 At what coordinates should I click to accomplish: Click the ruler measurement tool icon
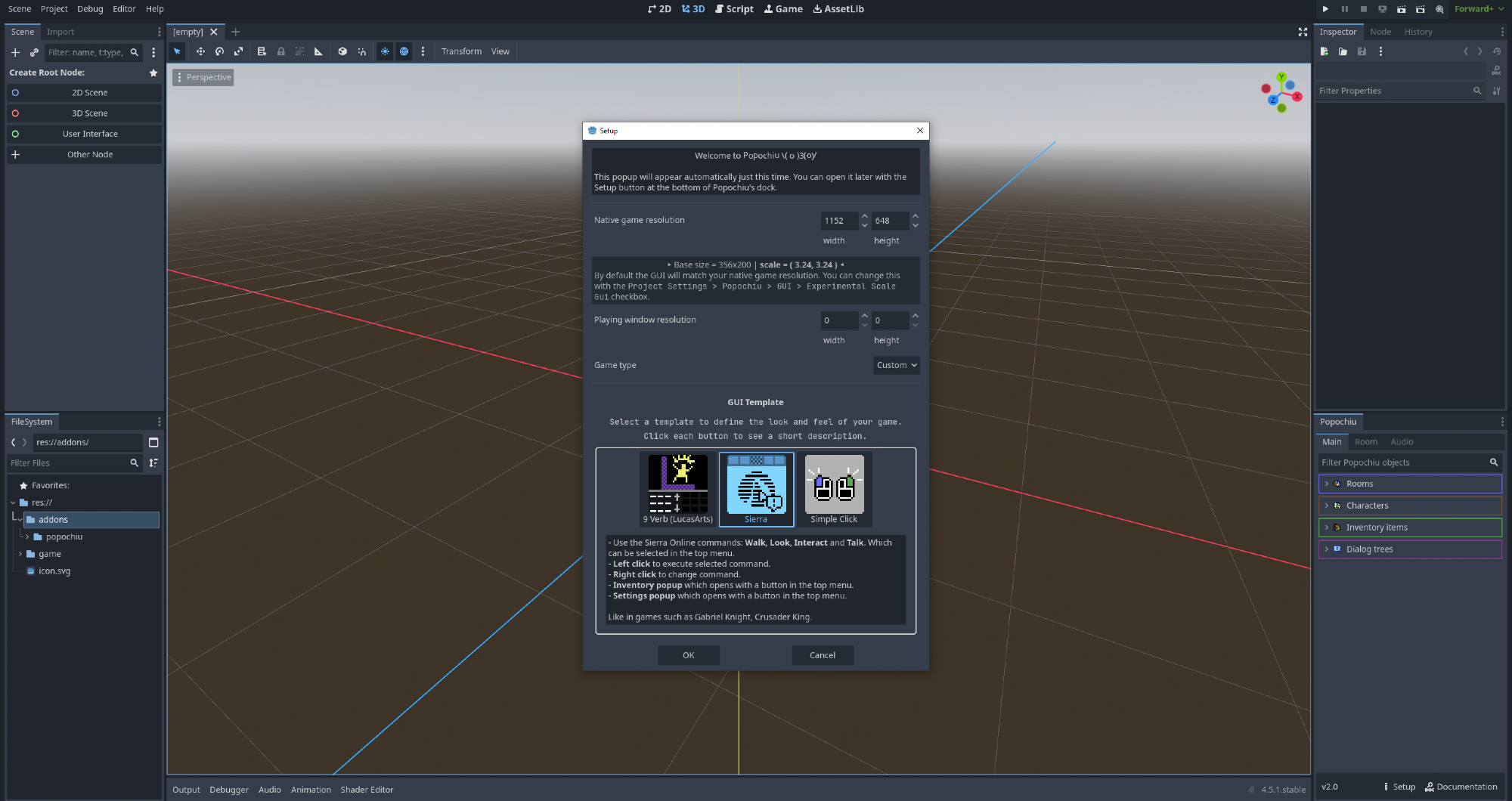[318, 51]
